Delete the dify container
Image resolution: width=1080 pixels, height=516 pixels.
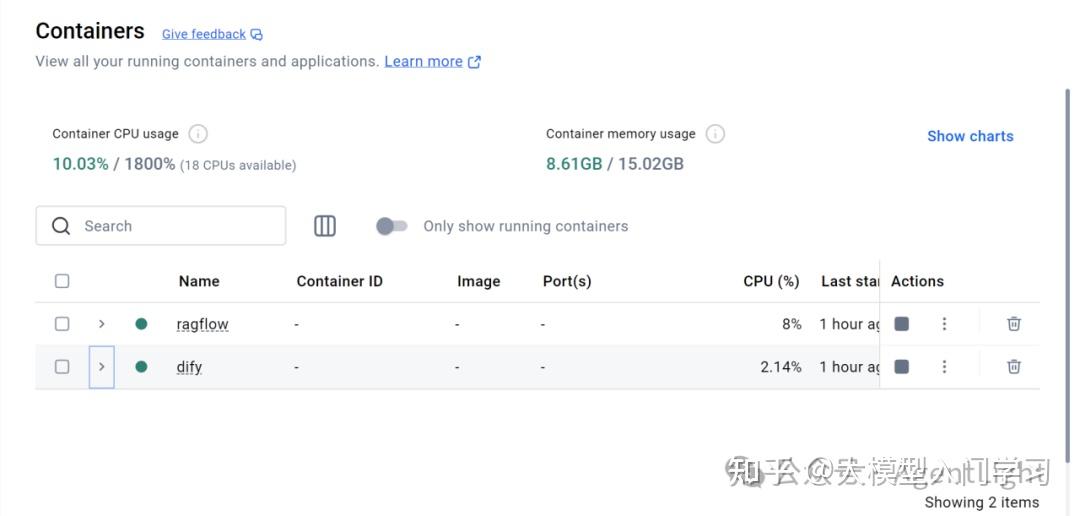tap(1013, 367)
